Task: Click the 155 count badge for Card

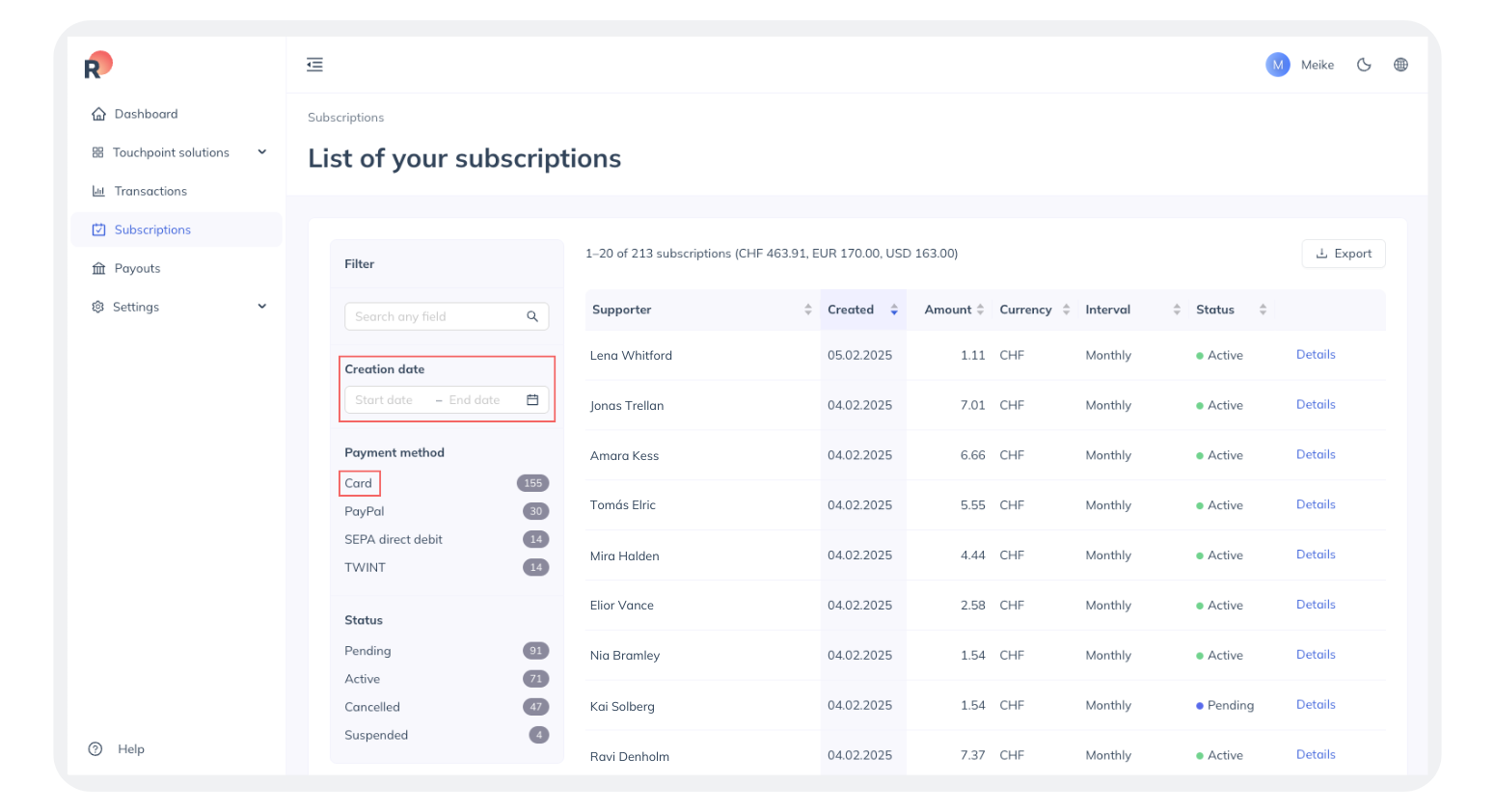Action: coord(533,483)
